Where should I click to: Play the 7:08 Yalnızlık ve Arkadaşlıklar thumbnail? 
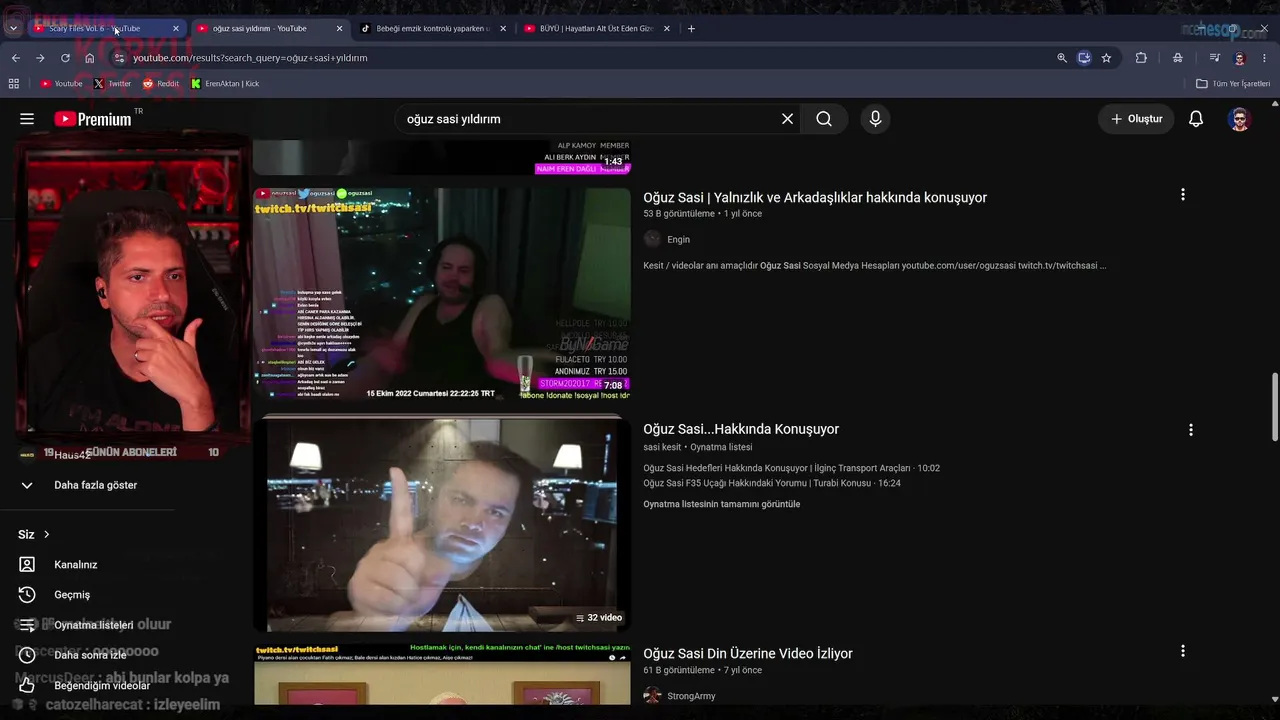(442, 294)
